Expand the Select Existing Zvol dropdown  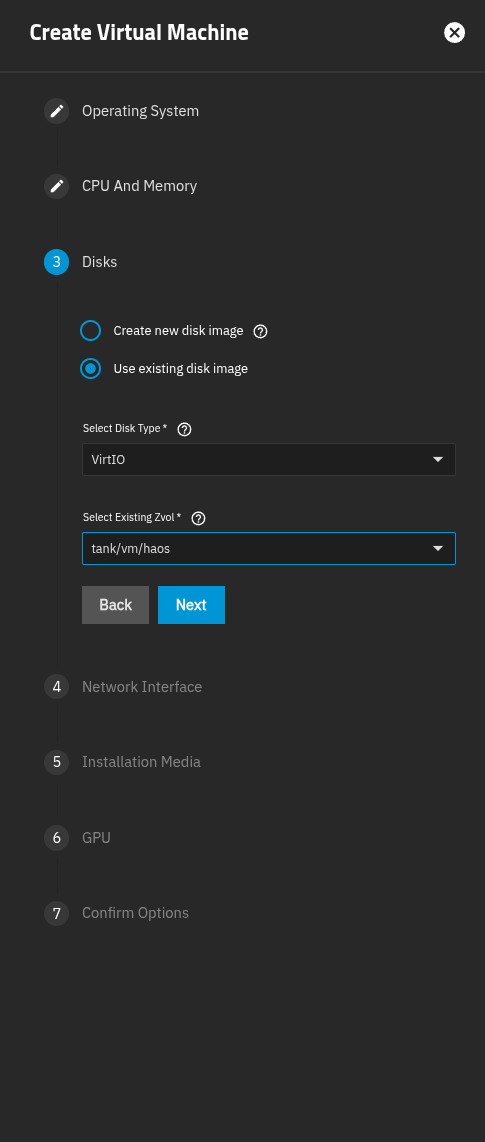coord(269,548)
